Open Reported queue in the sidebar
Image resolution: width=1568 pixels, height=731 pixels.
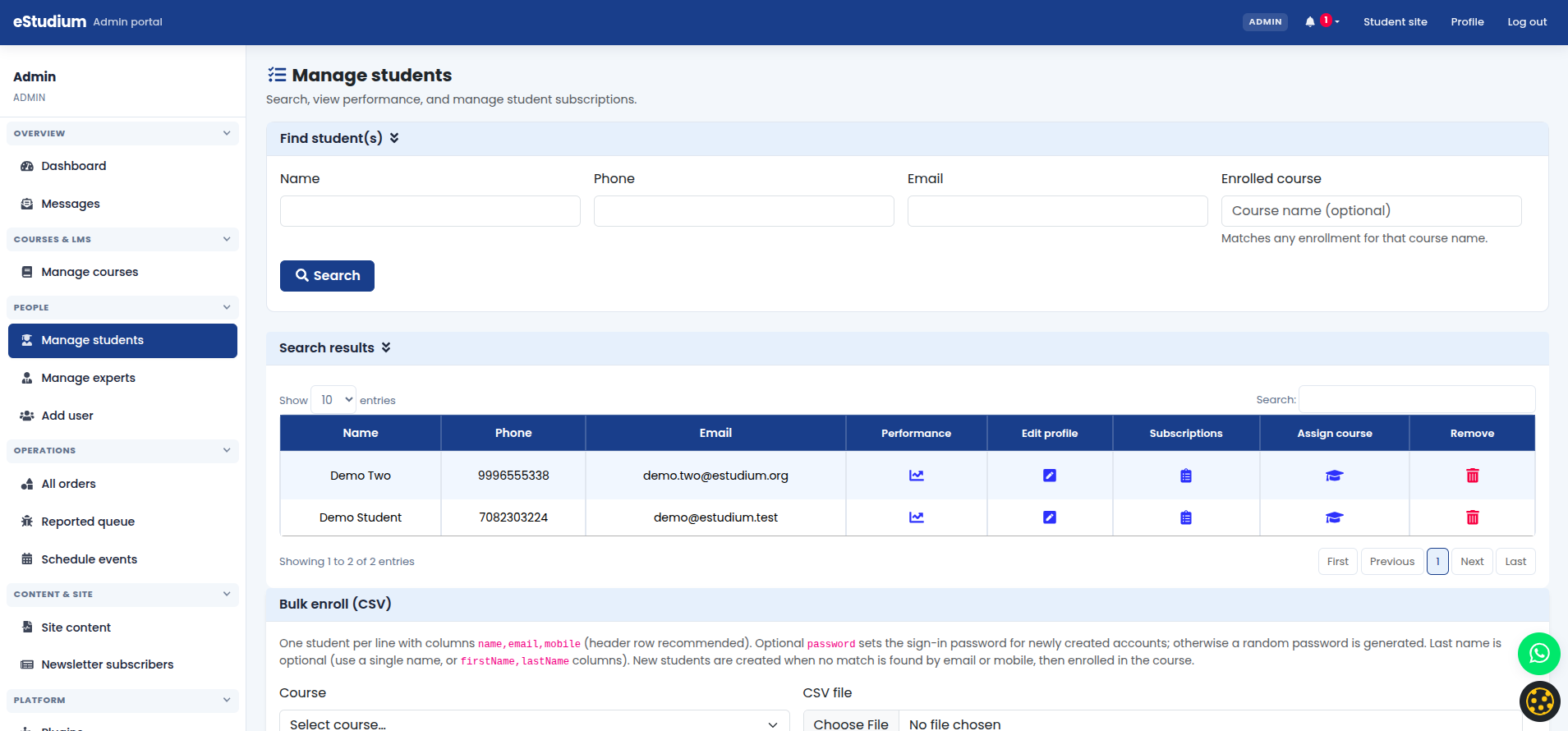click(122, 522)
